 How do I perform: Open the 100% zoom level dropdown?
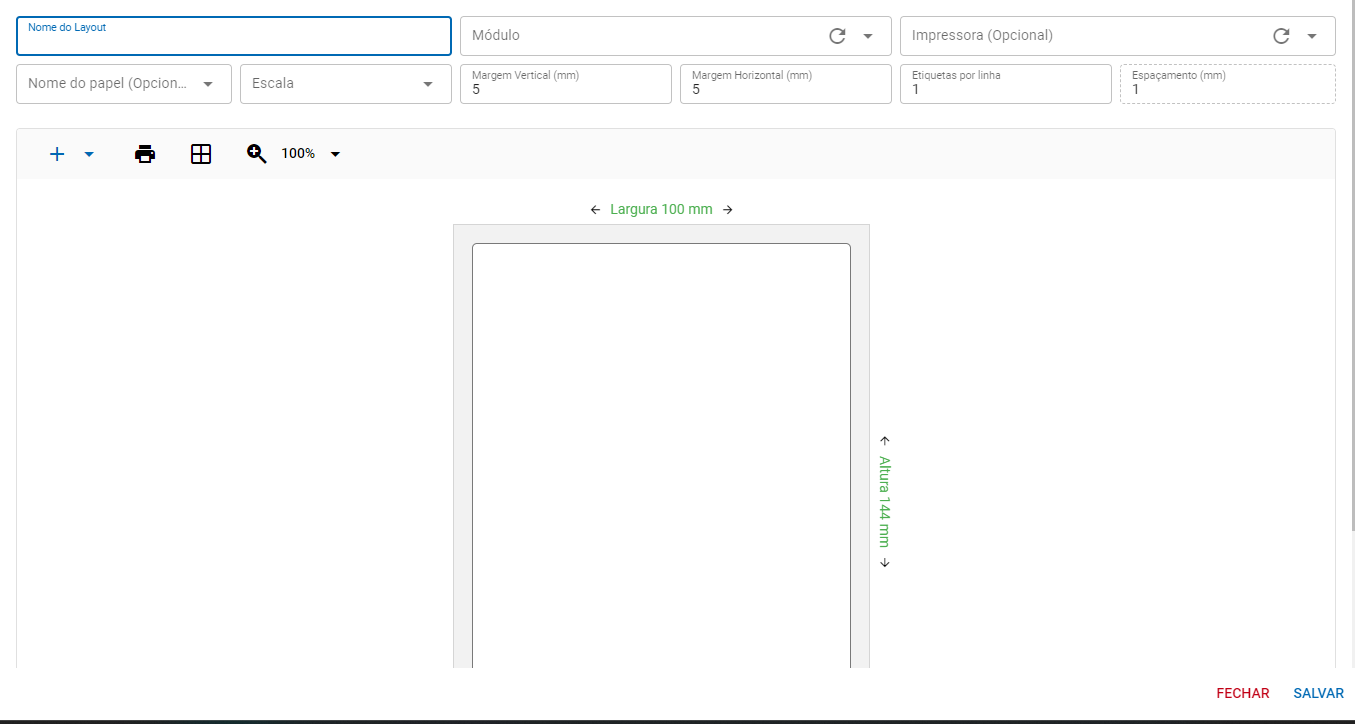(335, 154)
